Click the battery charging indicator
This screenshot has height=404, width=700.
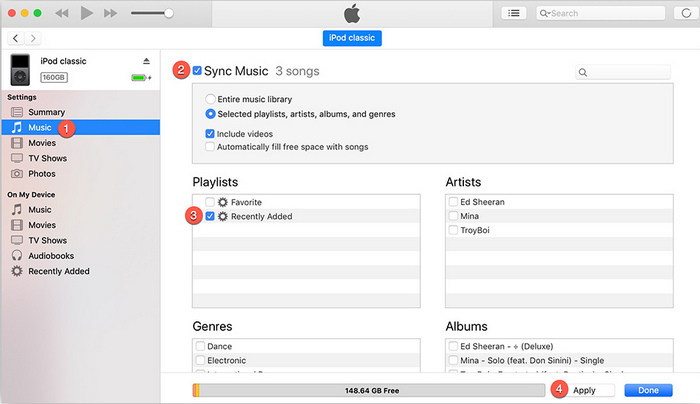point(141,78)
